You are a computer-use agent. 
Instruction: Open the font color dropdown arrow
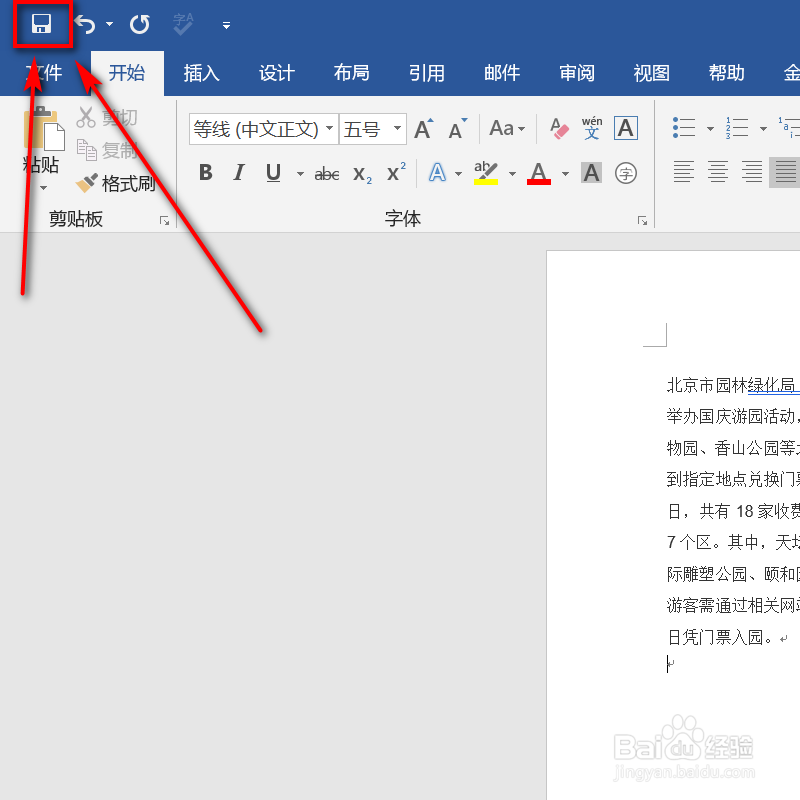[x=563, y=172]
